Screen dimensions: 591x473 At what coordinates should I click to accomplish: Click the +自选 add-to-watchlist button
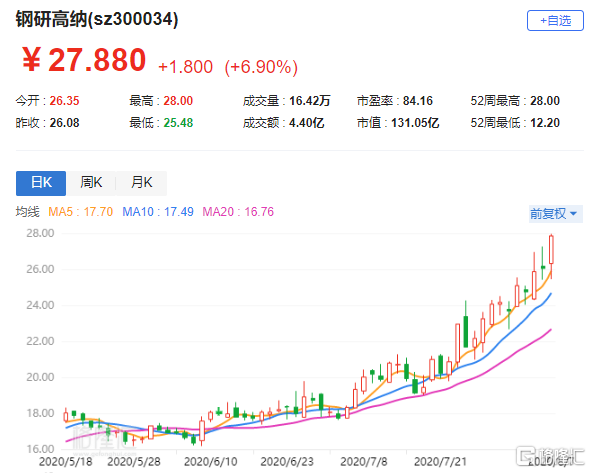pos(555,20)
